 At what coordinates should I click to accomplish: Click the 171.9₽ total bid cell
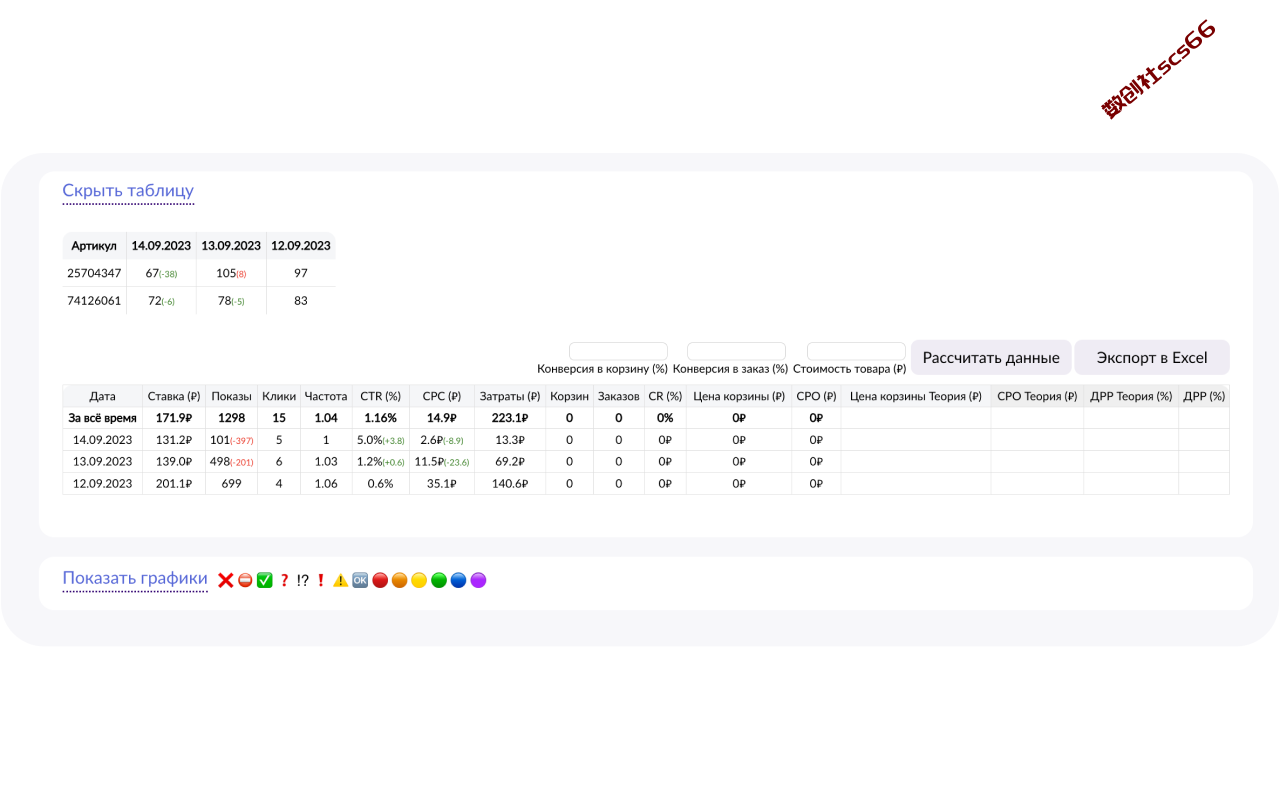coord(174,418)
